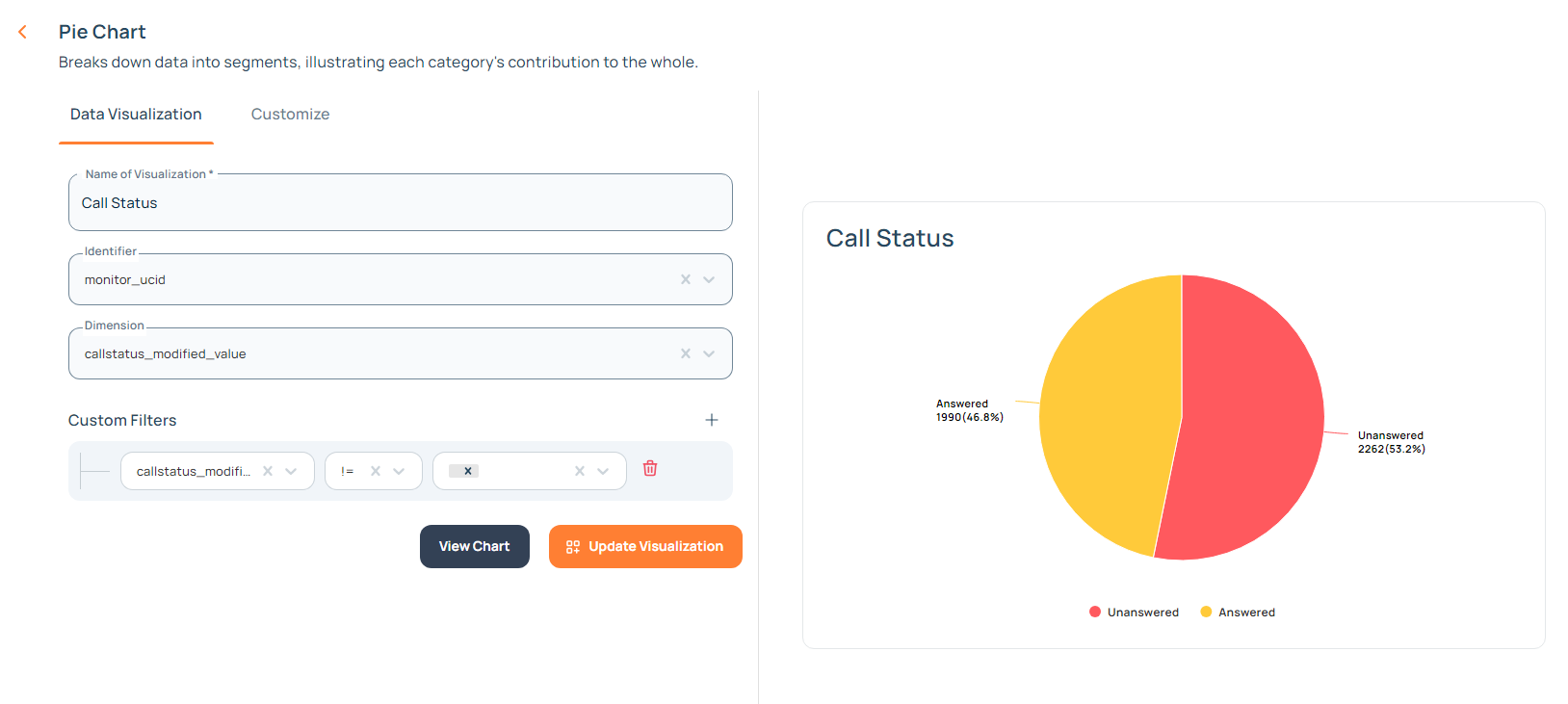Toggle Unanswered series in chart legend
The width and height of the screenshot is (1568, 704).
tap(1134, 613)
